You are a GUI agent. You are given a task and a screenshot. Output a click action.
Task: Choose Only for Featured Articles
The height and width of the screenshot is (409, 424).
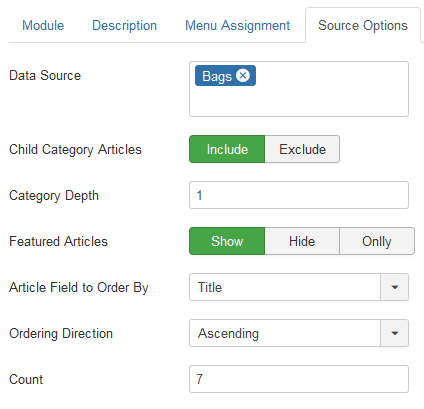point(377,241)
